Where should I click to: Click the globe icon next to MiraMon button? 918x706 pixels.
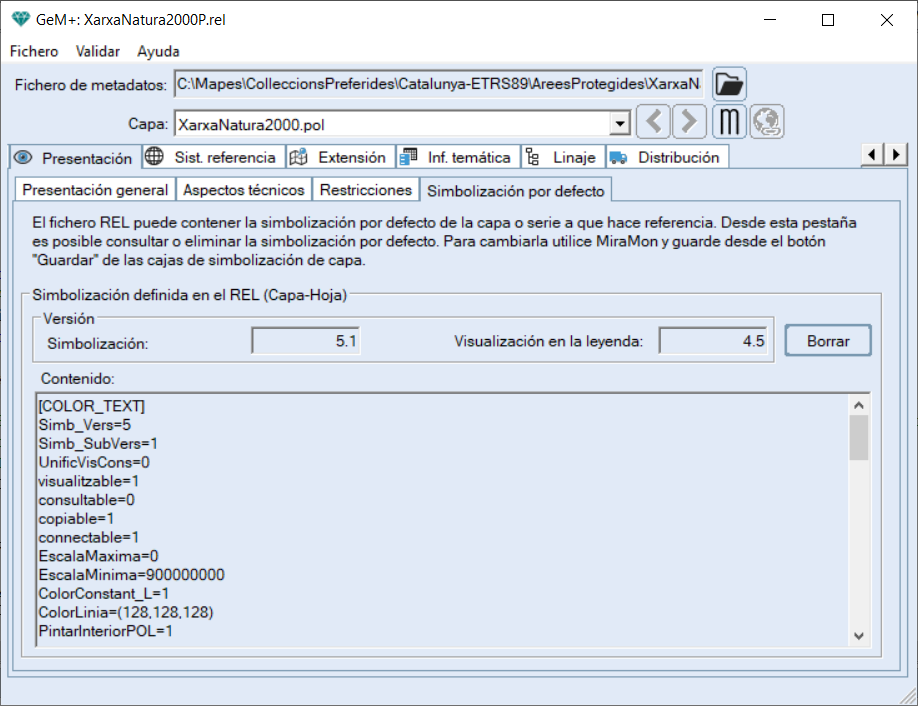[767, 122]
